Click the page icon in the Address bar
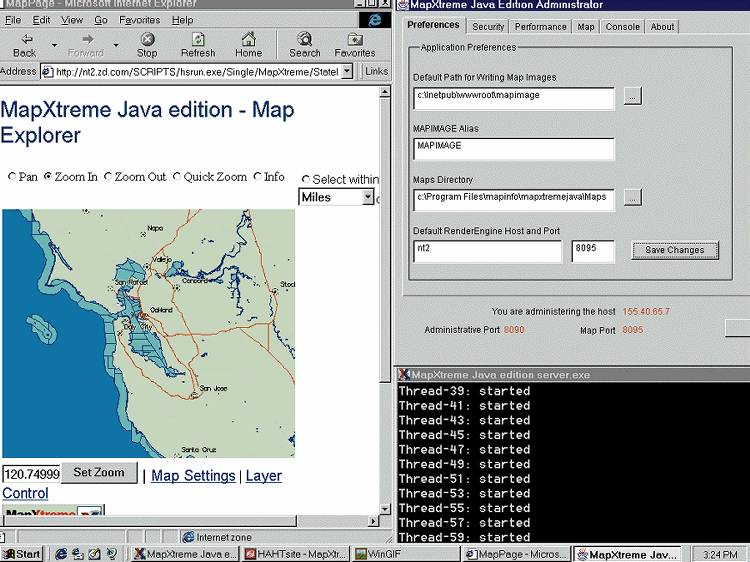Viewport: 750px width, 562px height. click(47, 72)
